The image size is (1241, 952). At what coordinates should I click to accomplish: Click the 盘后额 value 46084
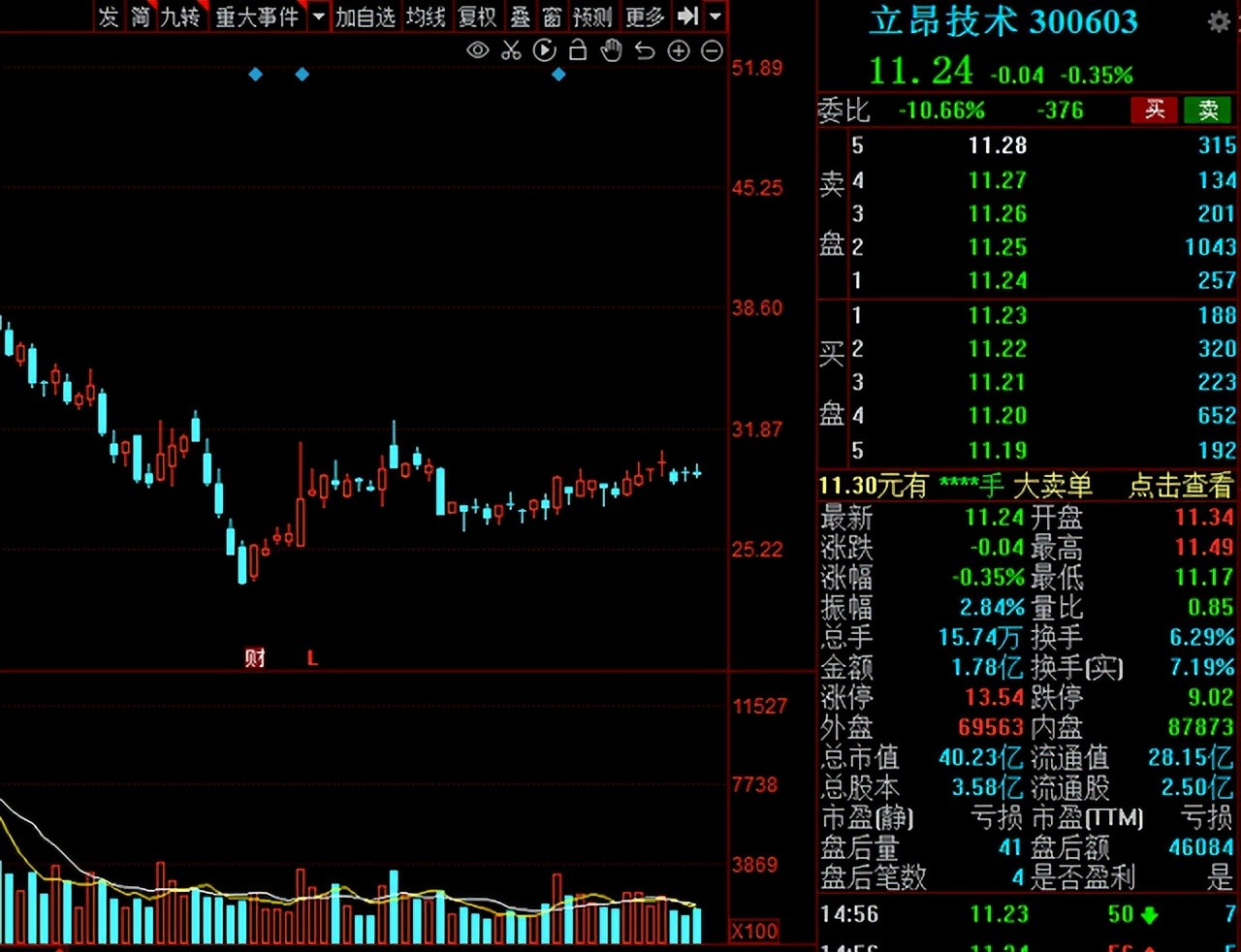click(x=1200, y=847)
